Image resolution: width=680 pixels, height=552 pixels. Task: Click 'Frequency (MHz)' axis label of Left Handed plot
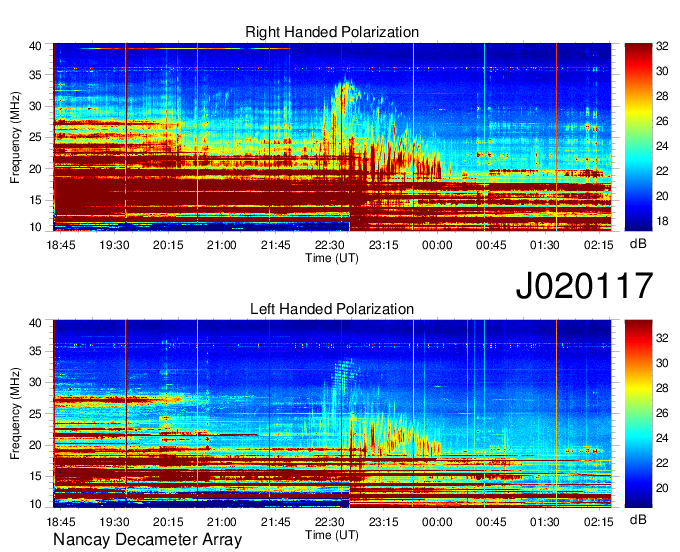click(15, 414)
